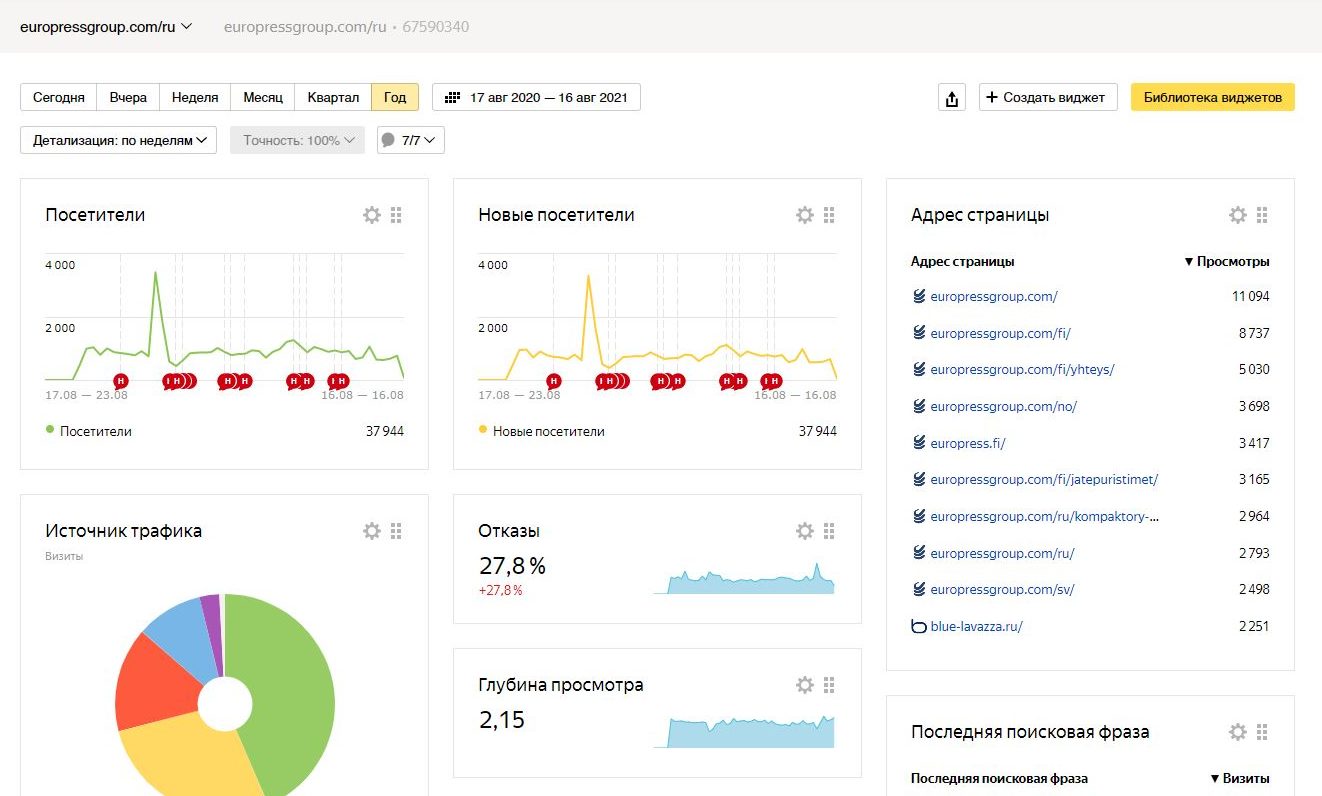This screenshot has width=1322, height=796.
Task: Sort search phrases by Визиты column
Action: tap(1240, 779)
